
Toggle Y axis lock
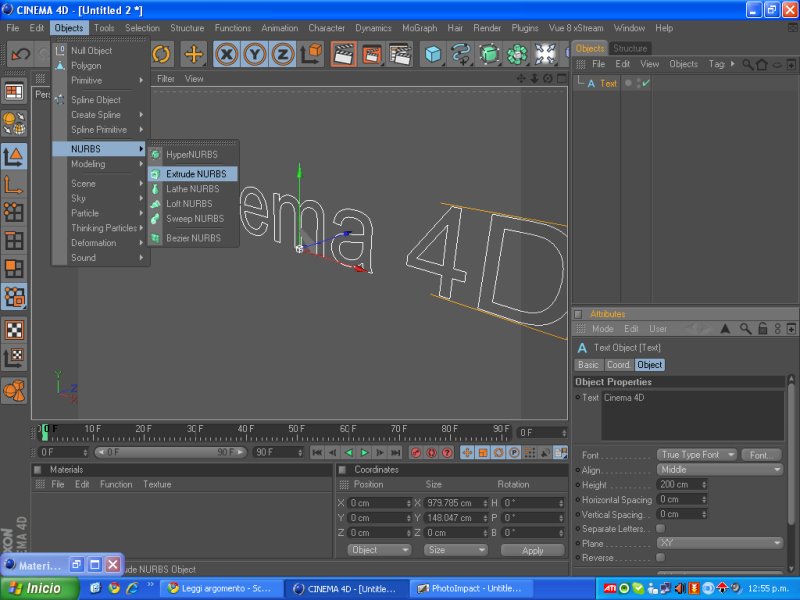[x=255, y=54]
